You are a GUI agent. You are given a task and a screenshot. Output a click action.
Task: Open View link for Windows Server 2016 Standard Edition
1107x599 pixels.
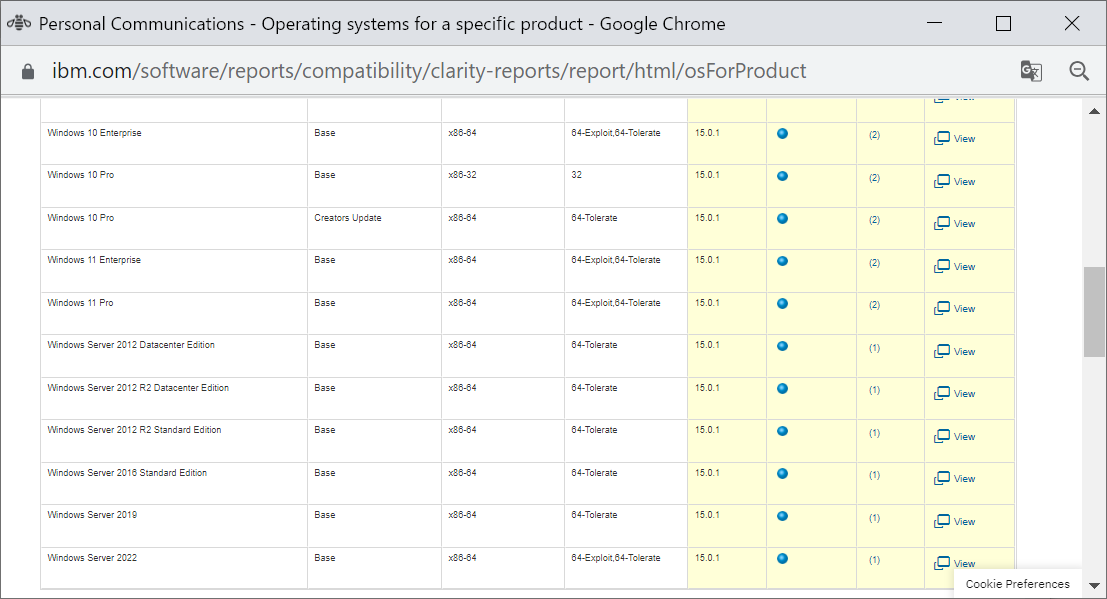click(x=955, y=478)
